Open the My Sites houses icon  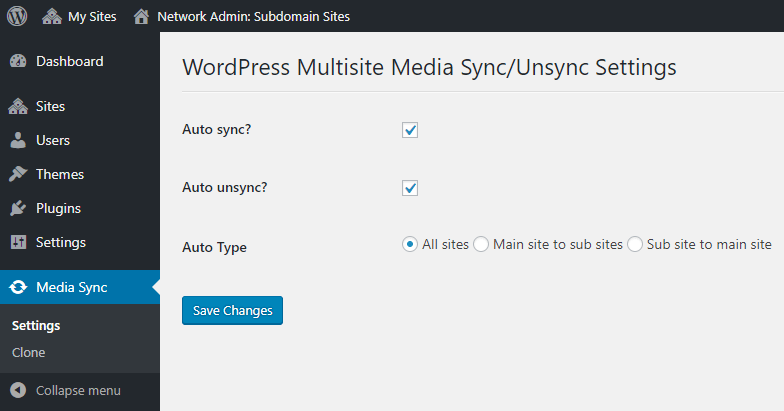52,16
